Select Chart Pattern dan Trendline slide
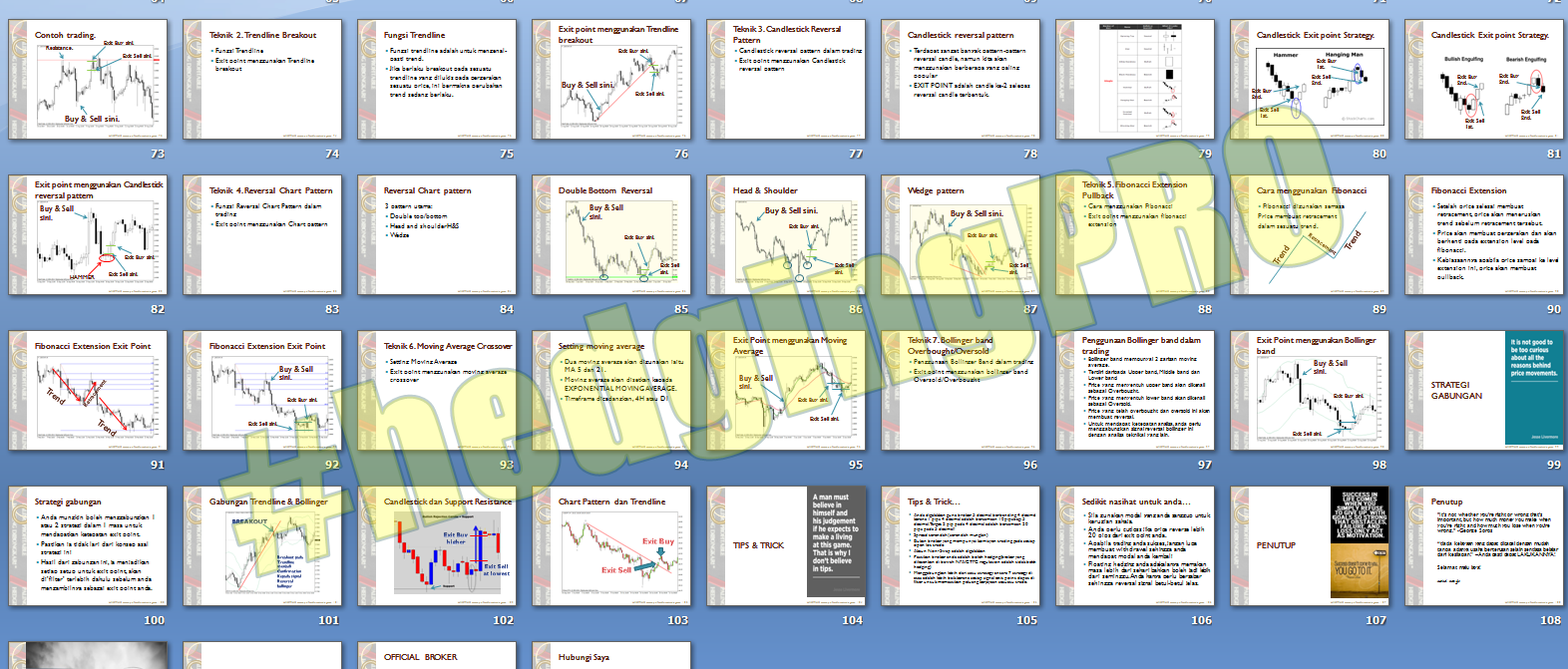The image size is (1568, 669). click(x=611, y=546)
